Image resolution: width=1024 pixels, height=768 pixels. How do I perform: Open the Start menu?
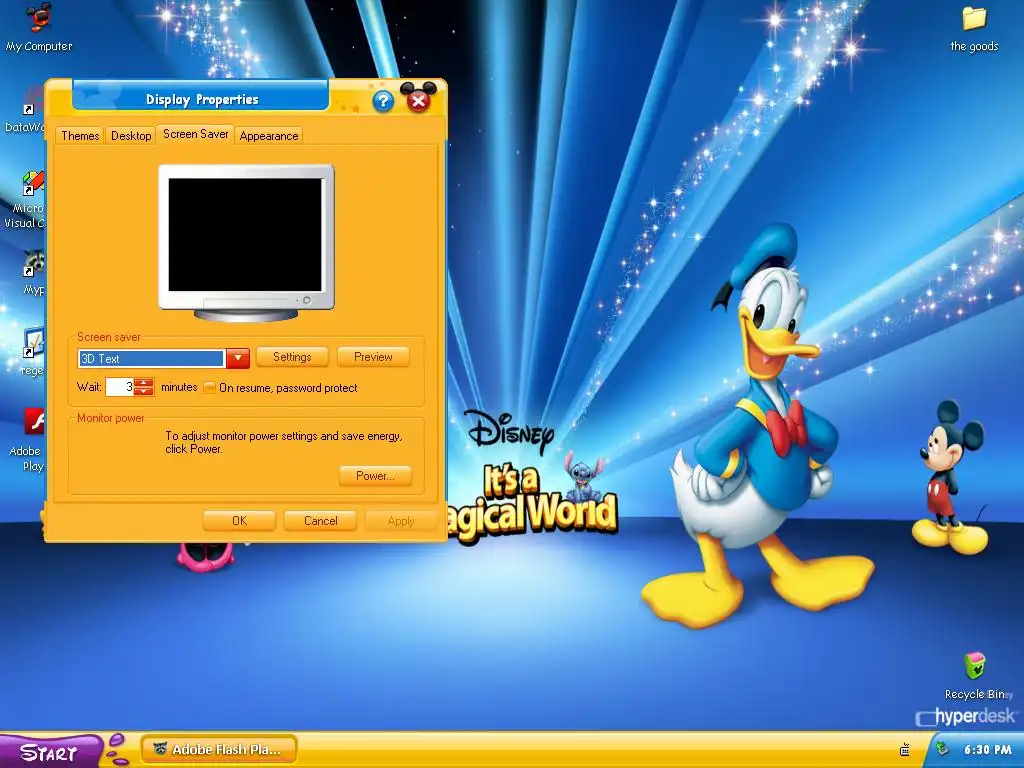[x=51, y=751]
